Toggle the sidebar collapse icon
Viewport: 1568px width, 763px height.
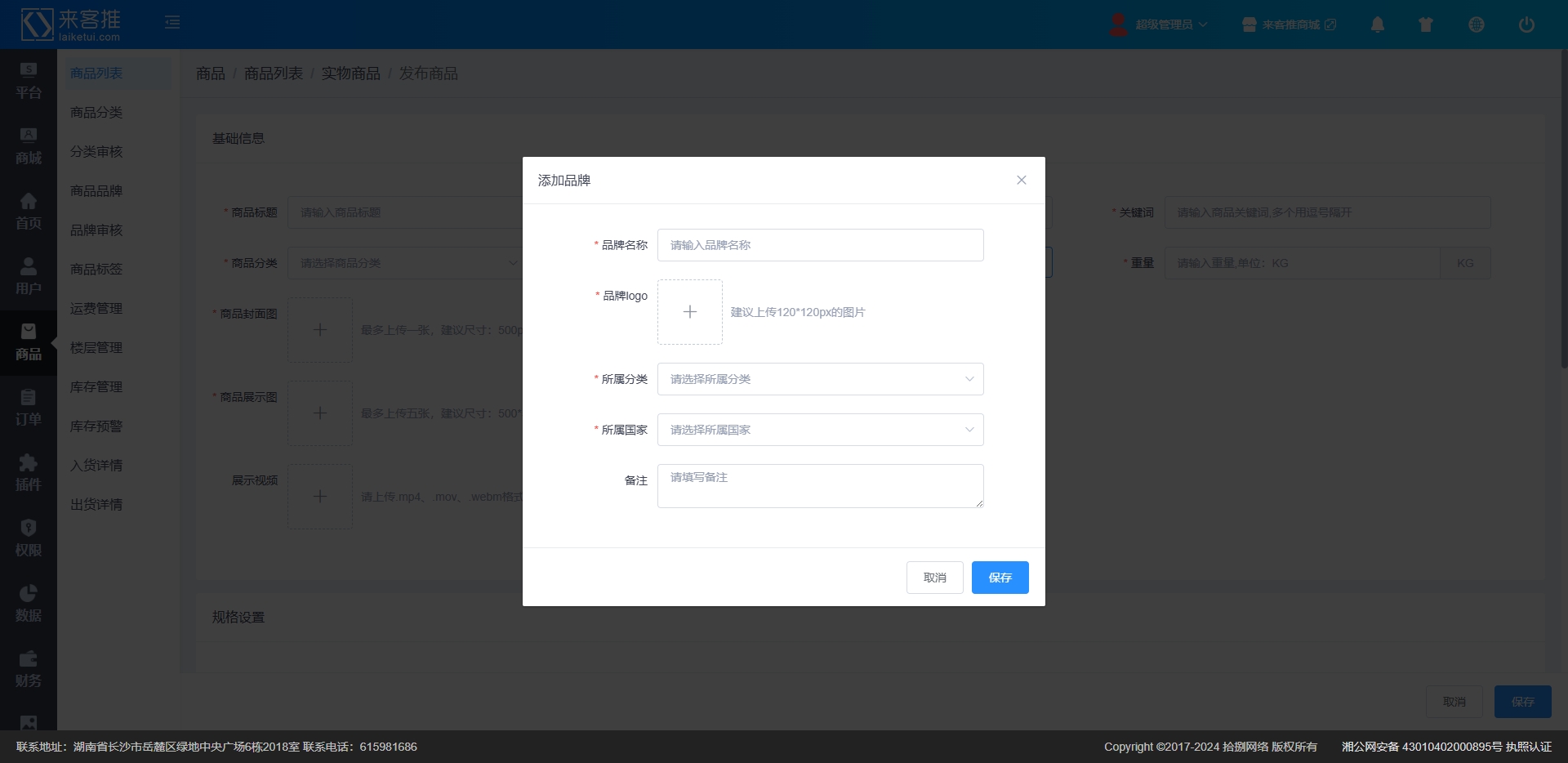point(172,22)
